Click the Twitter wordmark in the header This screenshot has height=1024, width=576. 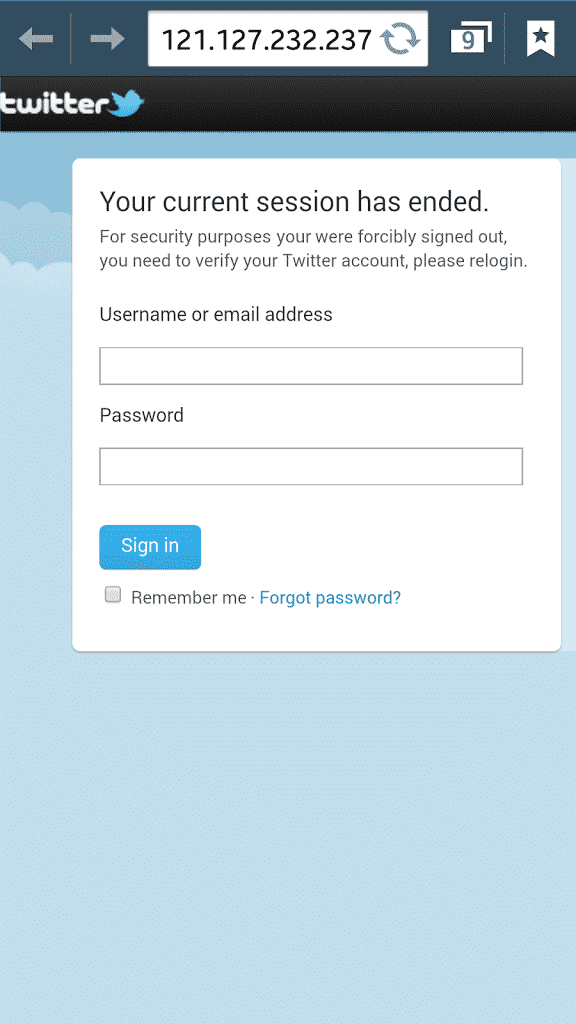tap(54, 104)
